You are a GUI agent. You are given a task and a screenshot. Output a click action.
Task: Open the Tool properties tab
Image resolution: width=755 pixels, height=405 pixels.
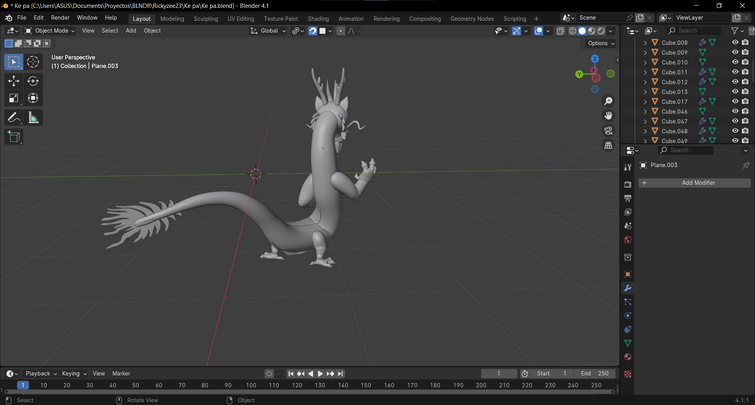627,167
